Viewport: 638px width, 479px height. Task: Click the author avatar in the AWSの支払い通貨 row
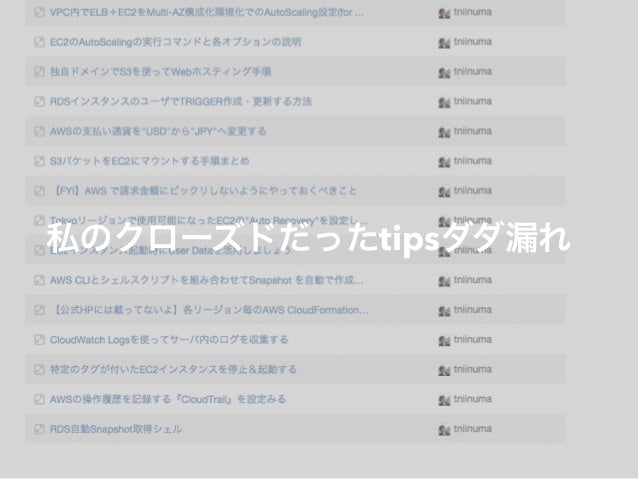[444, 132]
